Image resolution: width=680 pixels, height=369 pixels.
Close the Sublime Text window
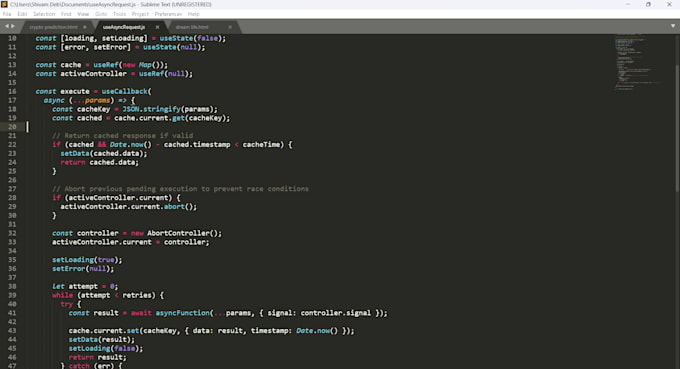click(669, 4)
